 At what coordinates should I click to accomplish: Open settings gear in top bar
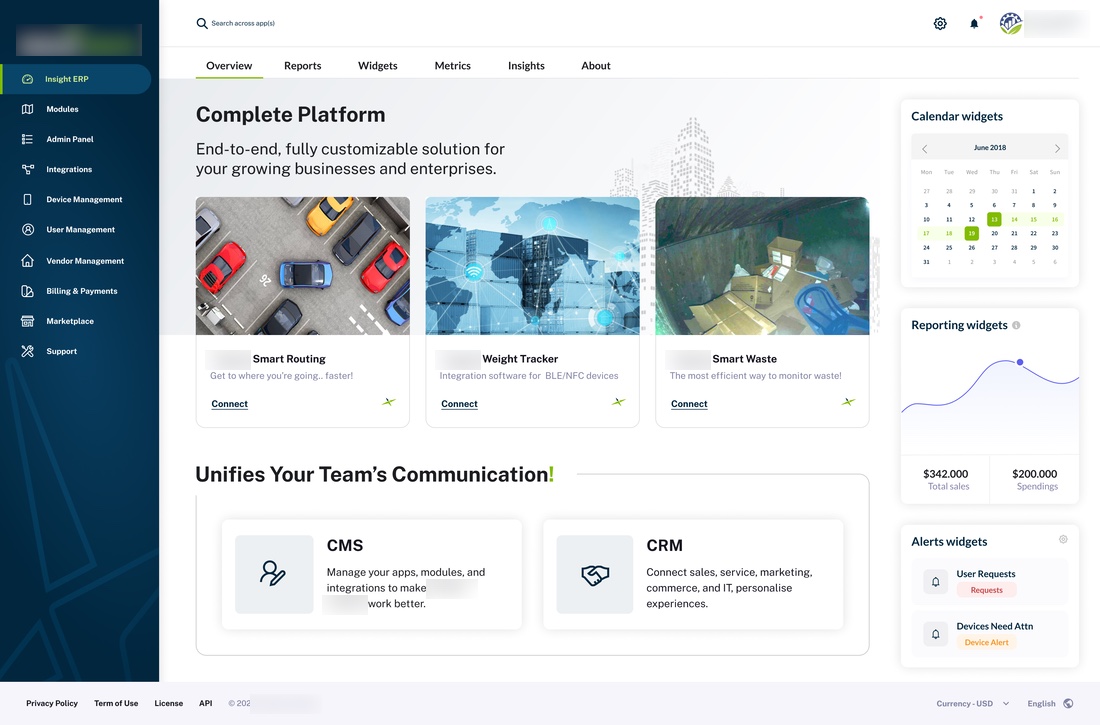940,24
